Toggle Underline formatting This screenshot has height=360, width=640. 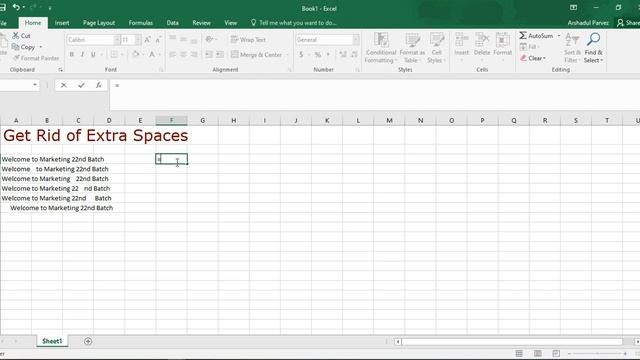pos(93,54)
